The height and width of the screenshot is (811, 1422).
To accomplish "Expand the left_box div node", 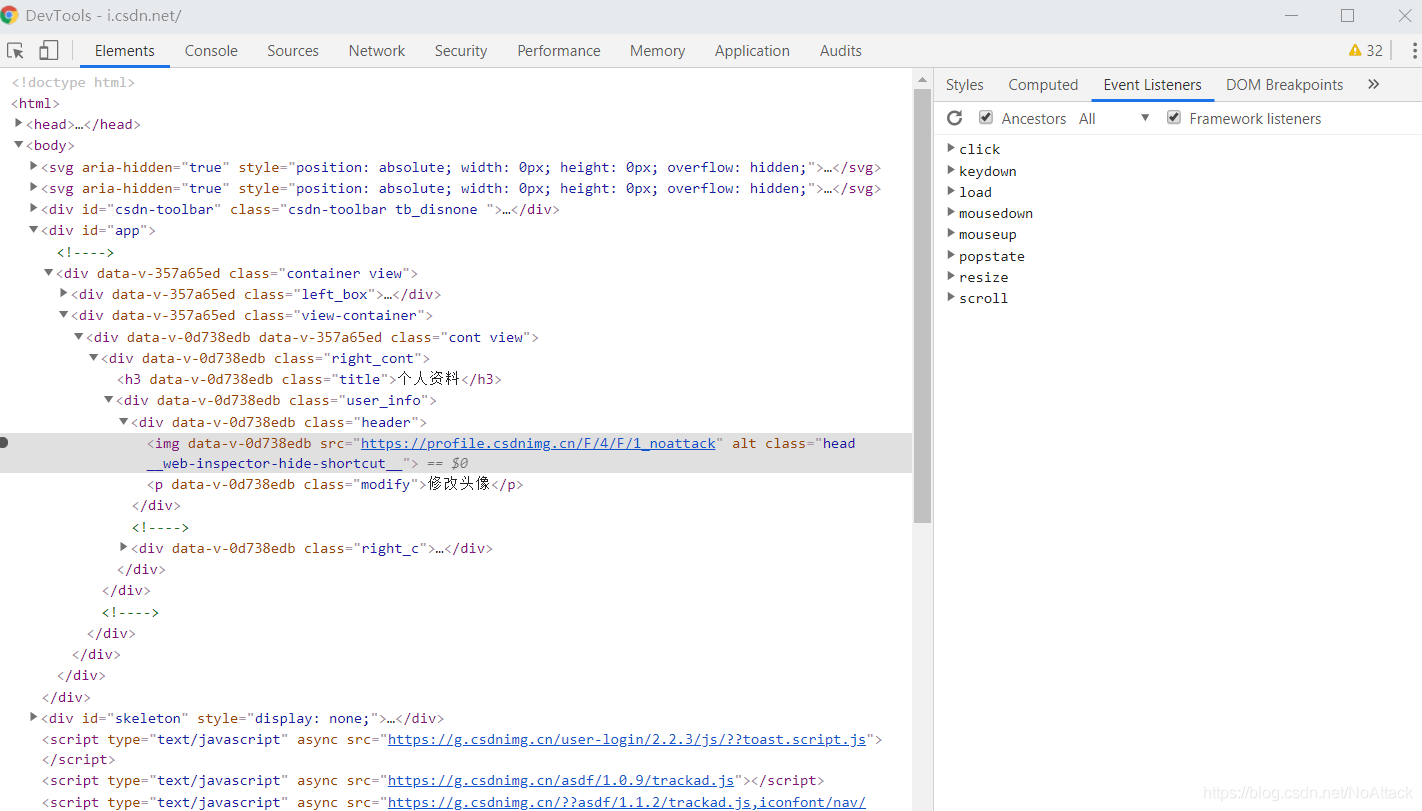I will coord(64,294).
